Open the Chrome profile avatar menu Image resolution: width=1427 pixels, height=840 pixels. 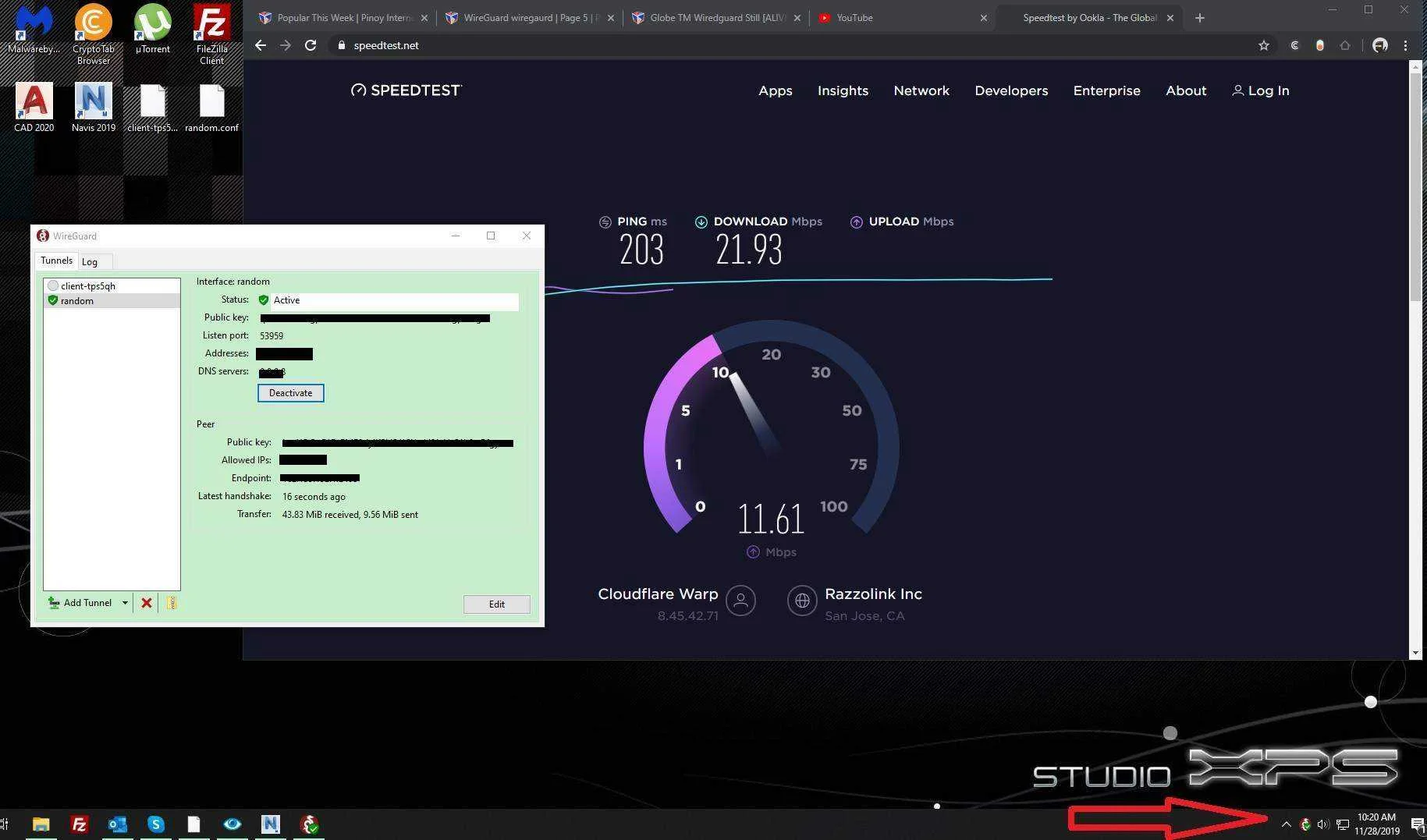click(1380, 45)
